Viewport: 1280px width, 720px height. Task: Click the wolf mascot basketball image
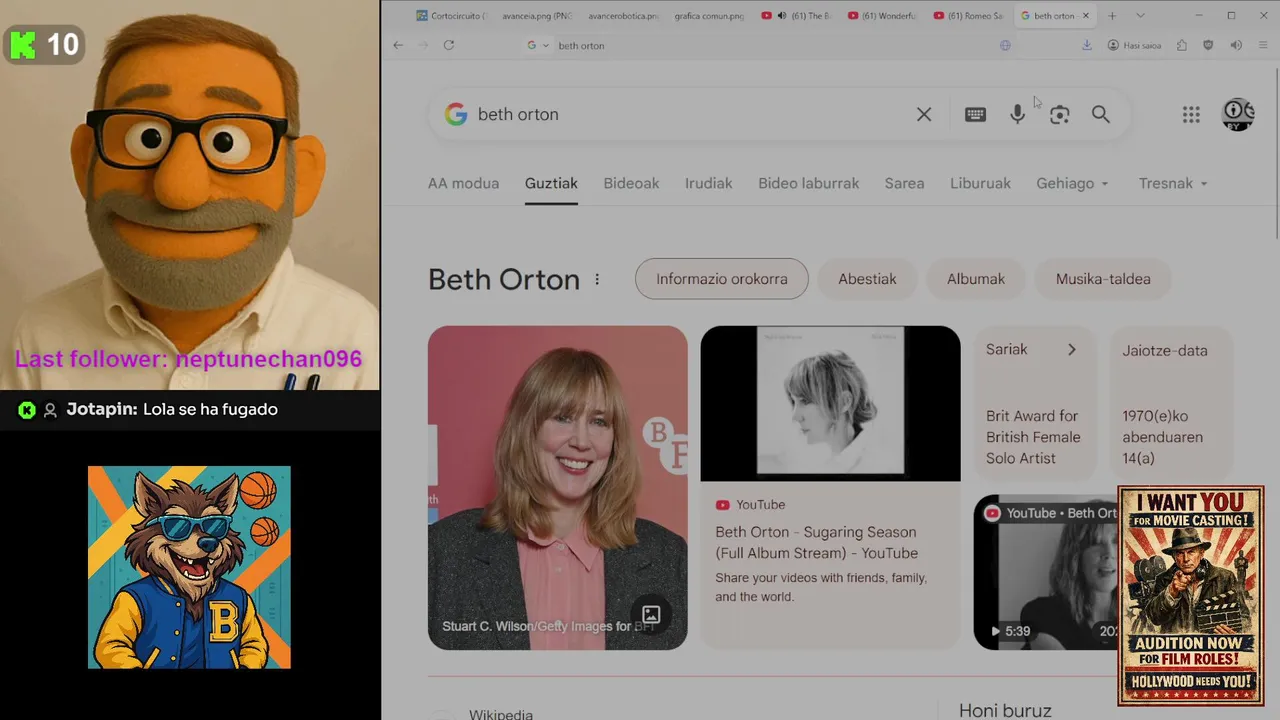[189, 567]
